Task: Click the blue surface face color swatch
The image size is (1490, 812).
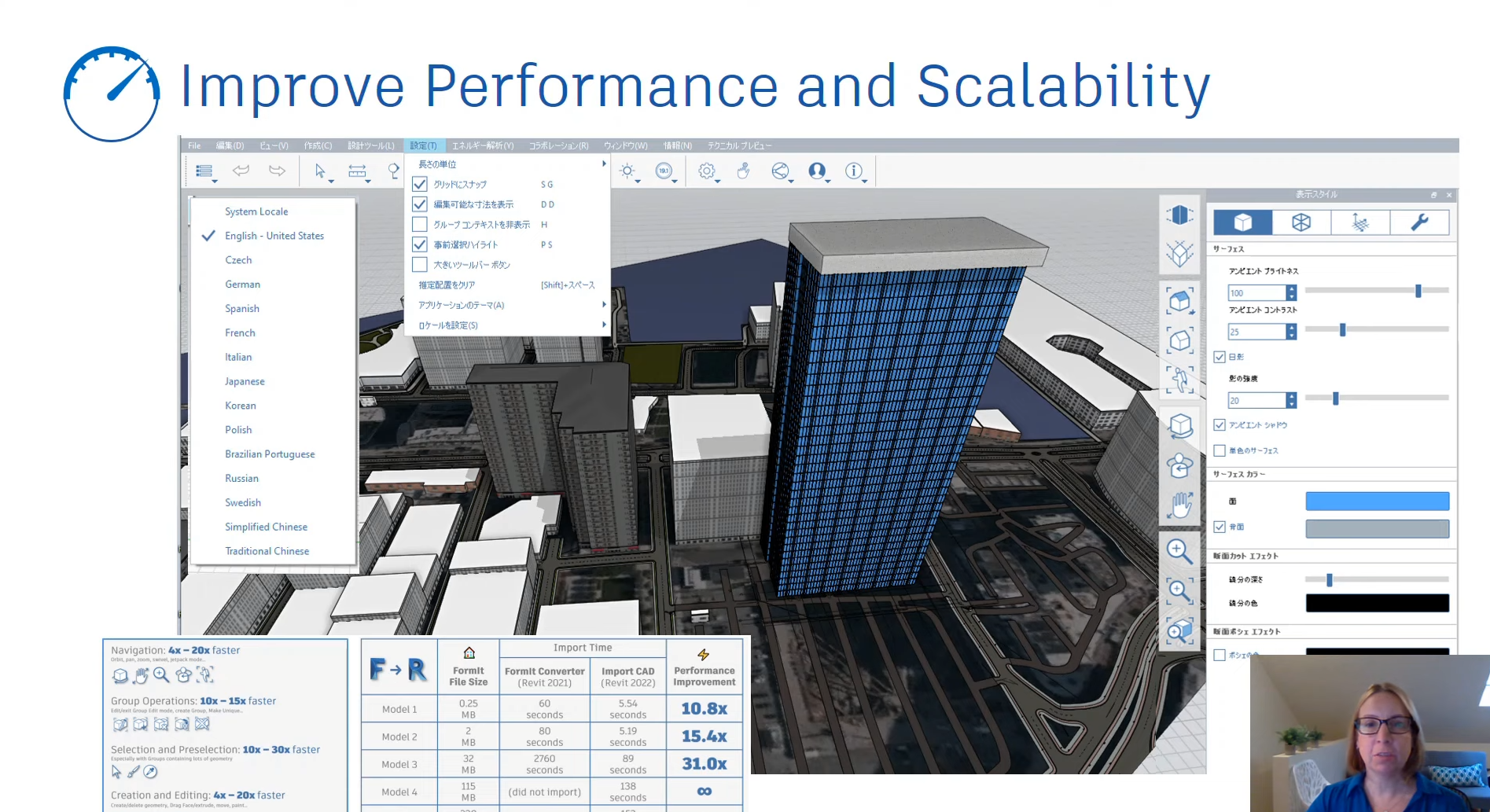Action: point(1377,502)
